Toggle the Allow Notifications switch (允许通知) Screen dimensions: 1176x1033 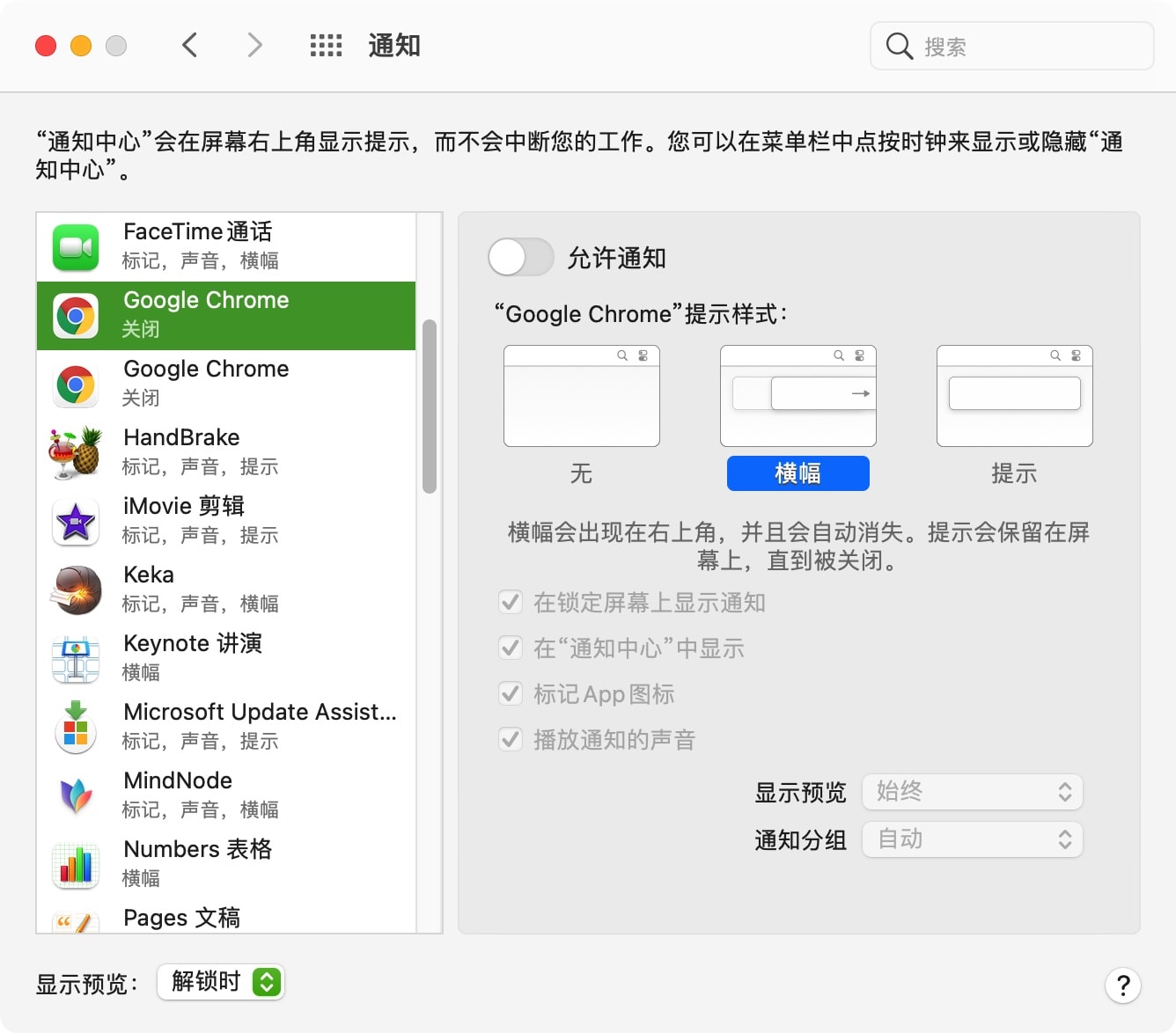coord(521,258)
